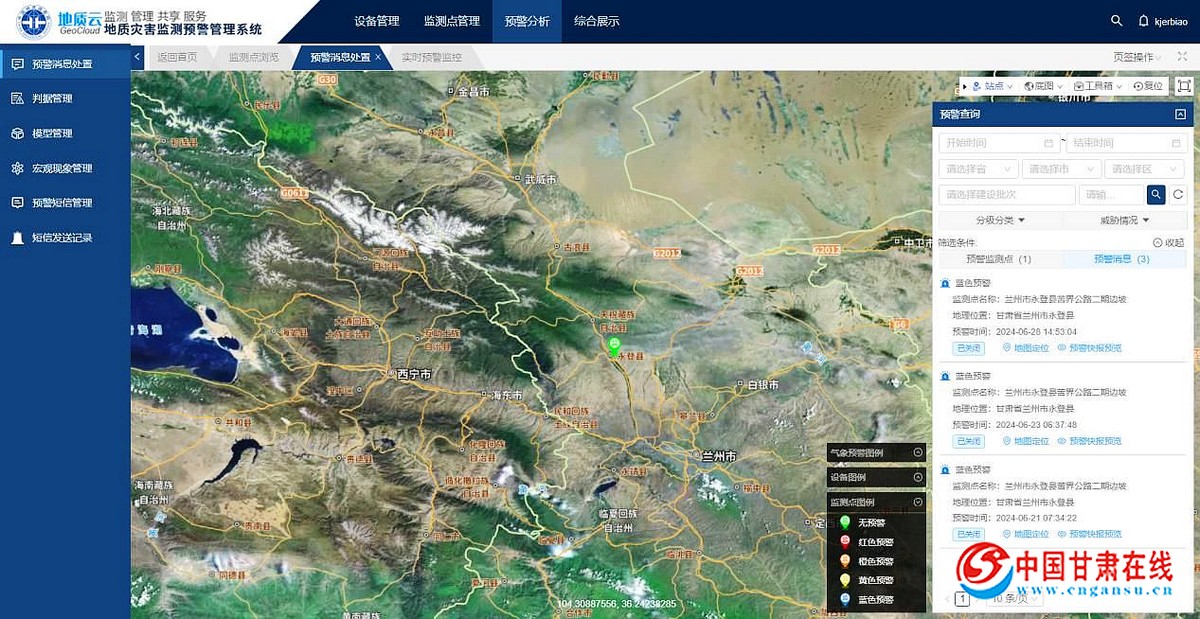The width and height of the screenshot is (1200, 619).
Task: Collapse filter conditions with 收起
Action: click(x=1168, y=242)
